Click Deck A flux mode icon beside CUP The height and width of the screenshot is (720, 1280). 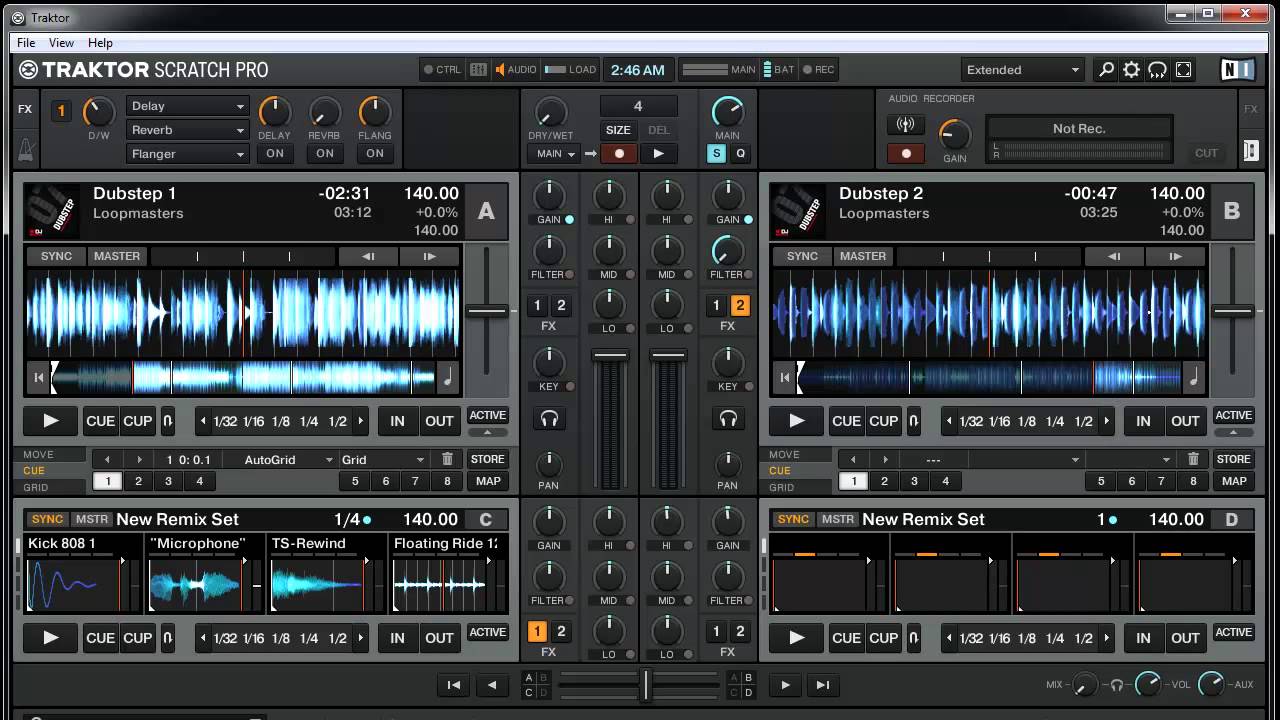[x=167, y=421]
